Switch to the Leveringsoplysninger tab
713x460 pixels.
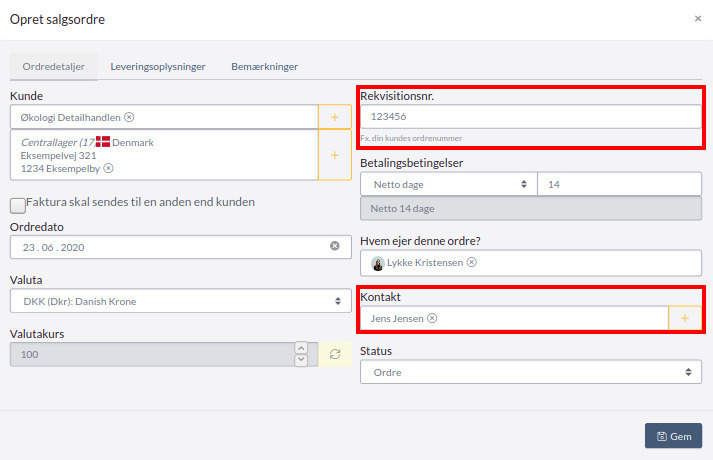(158, 67)
